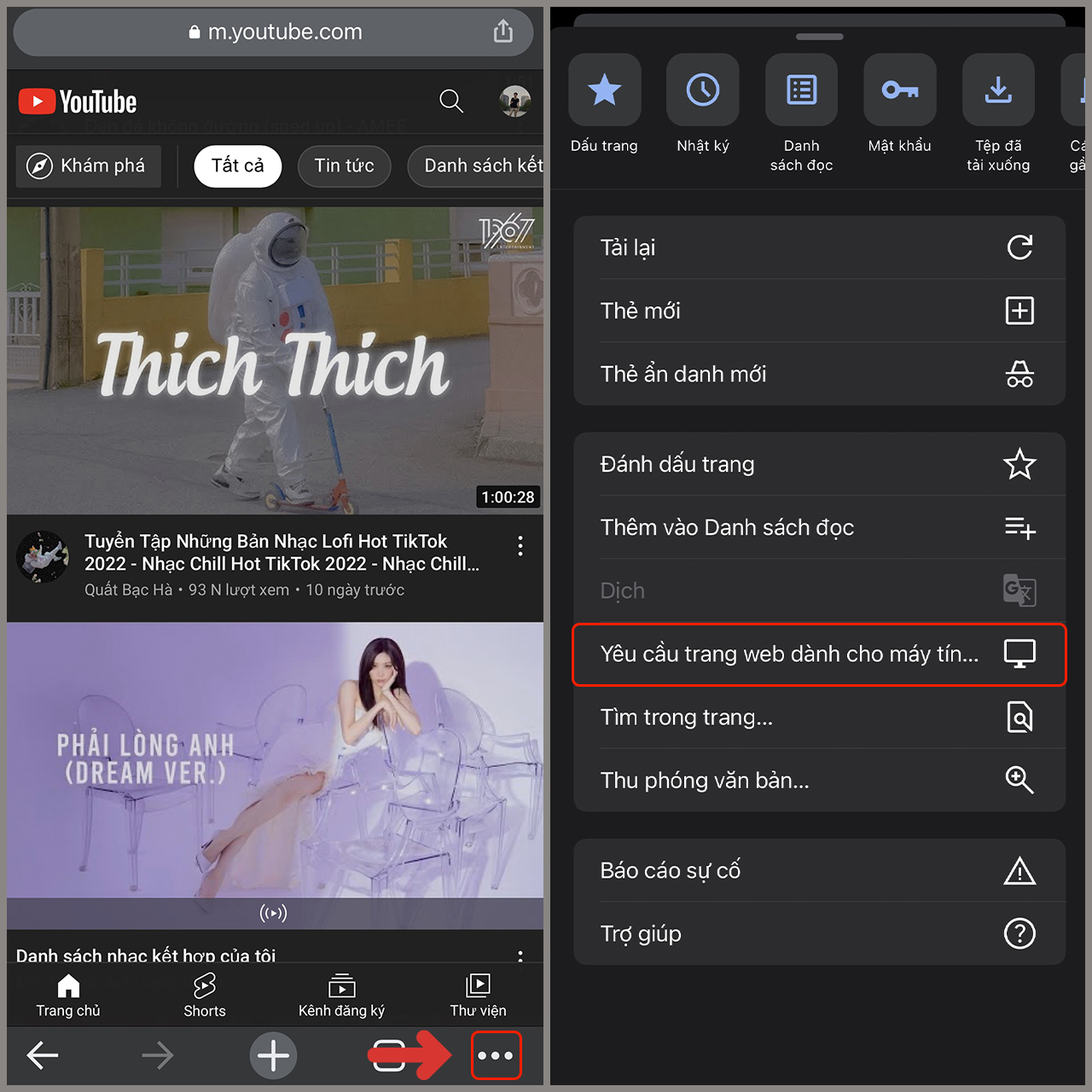The image size is (1092, 1092).
Task: Select Danh sách kết hợp chip
Action: (476, 166)
